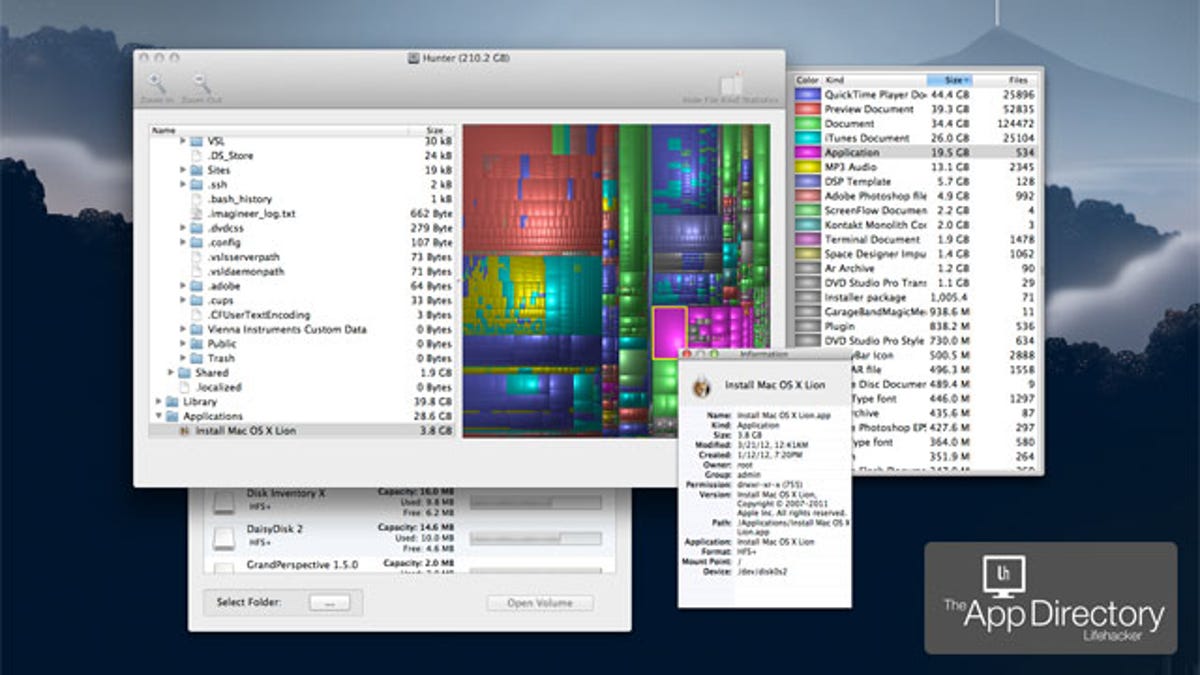Click the Install Mac OS X Lion row icon
Image resolution: width=1200 pixels, height=675 pixels.
184,431
